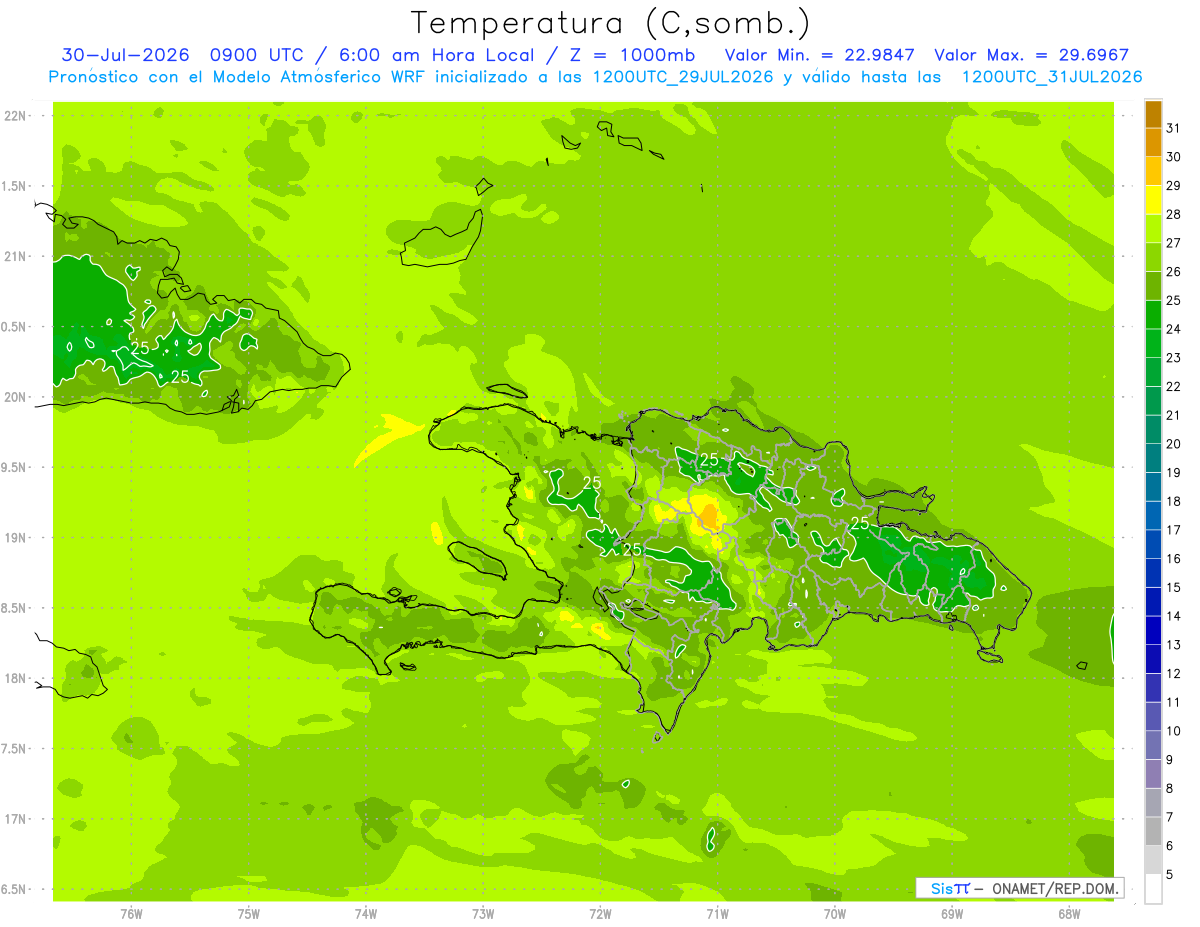Click "Valor Min. = 22.9847"

(820, 55)
